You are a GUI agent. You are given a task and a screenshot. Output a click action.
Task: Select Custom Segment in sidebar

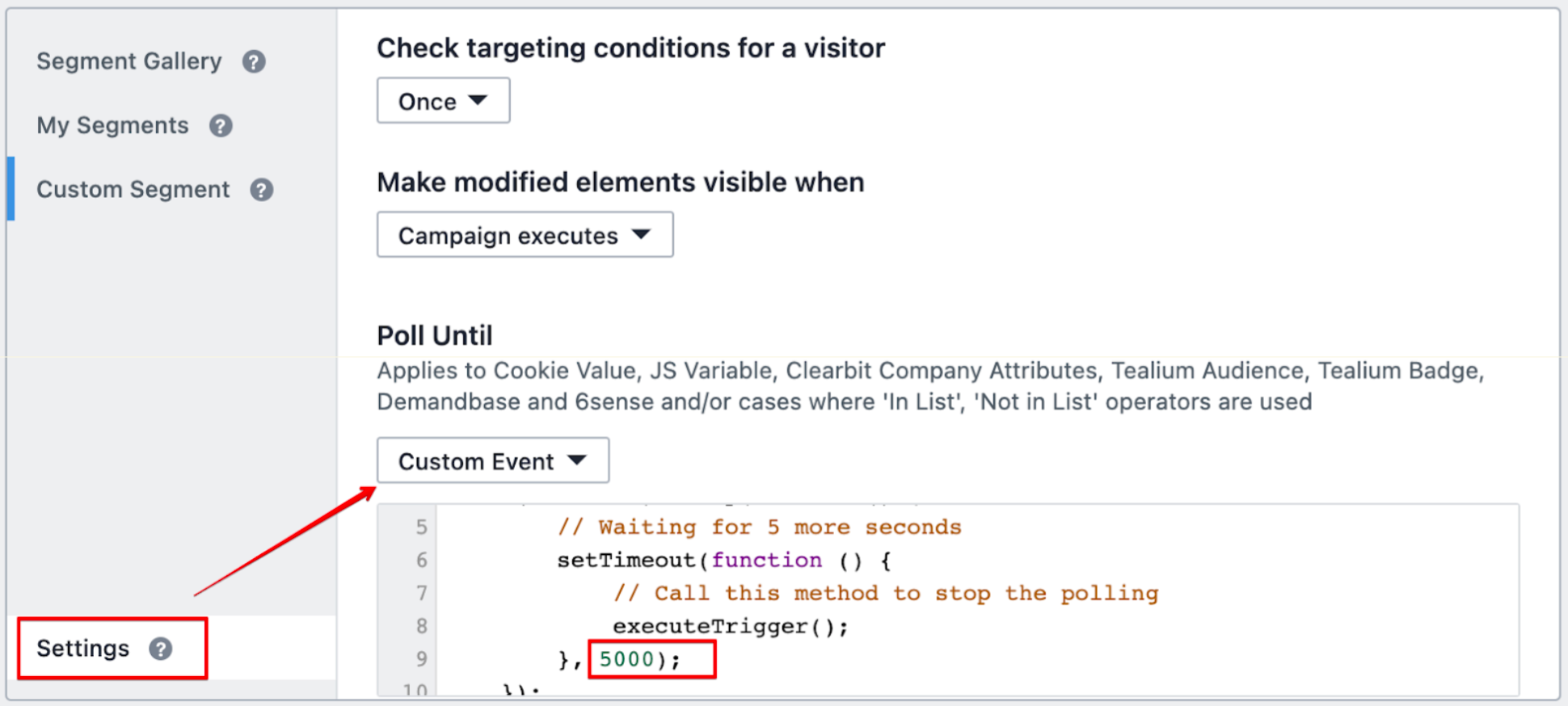(x=133, y=189)
